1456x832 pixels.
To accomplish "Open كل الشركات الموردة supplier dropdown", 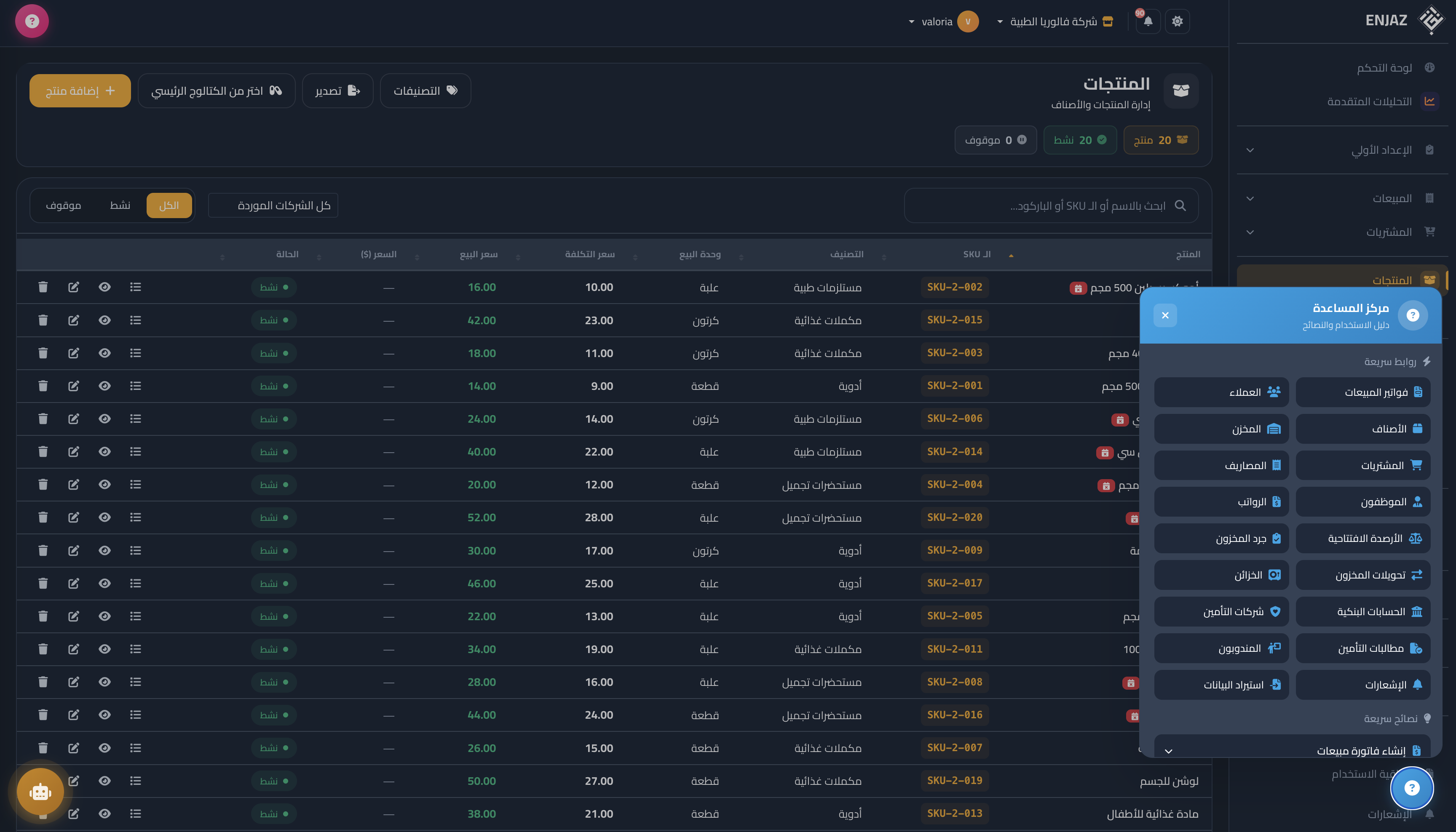I will [x=273, y=205].
